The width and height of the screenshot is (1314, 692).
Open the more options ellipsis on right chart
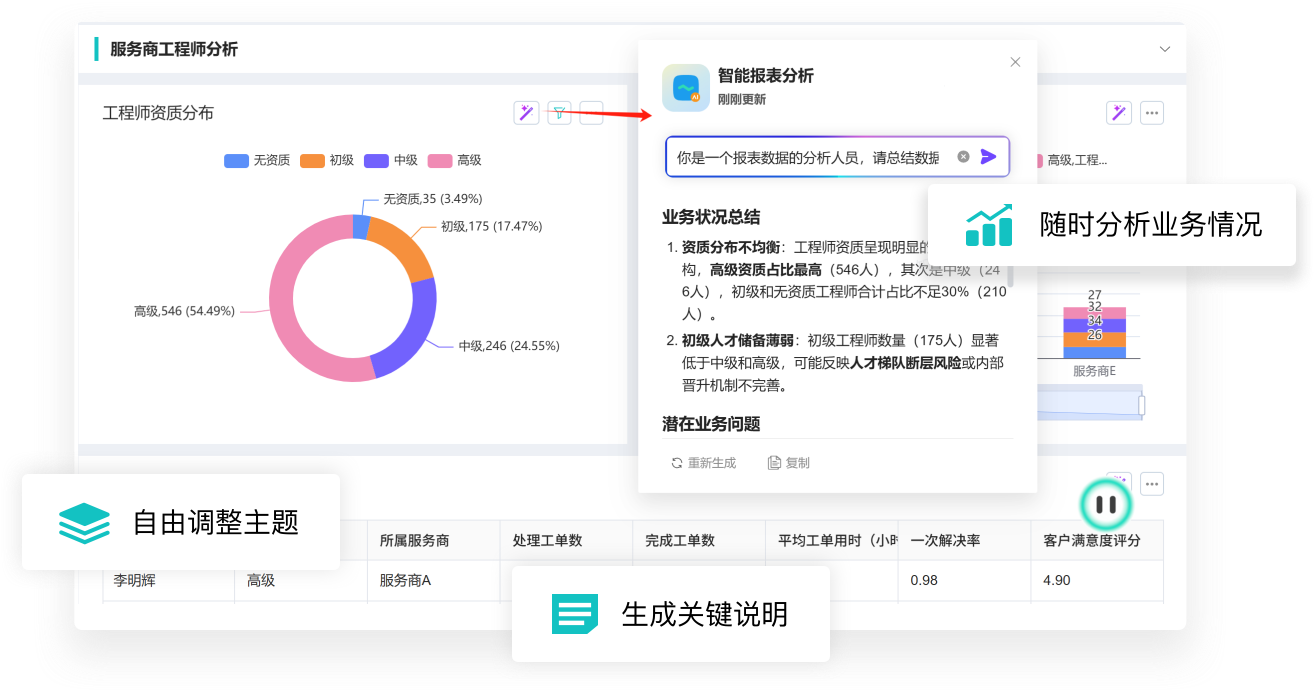click(x=1152, y=113)
